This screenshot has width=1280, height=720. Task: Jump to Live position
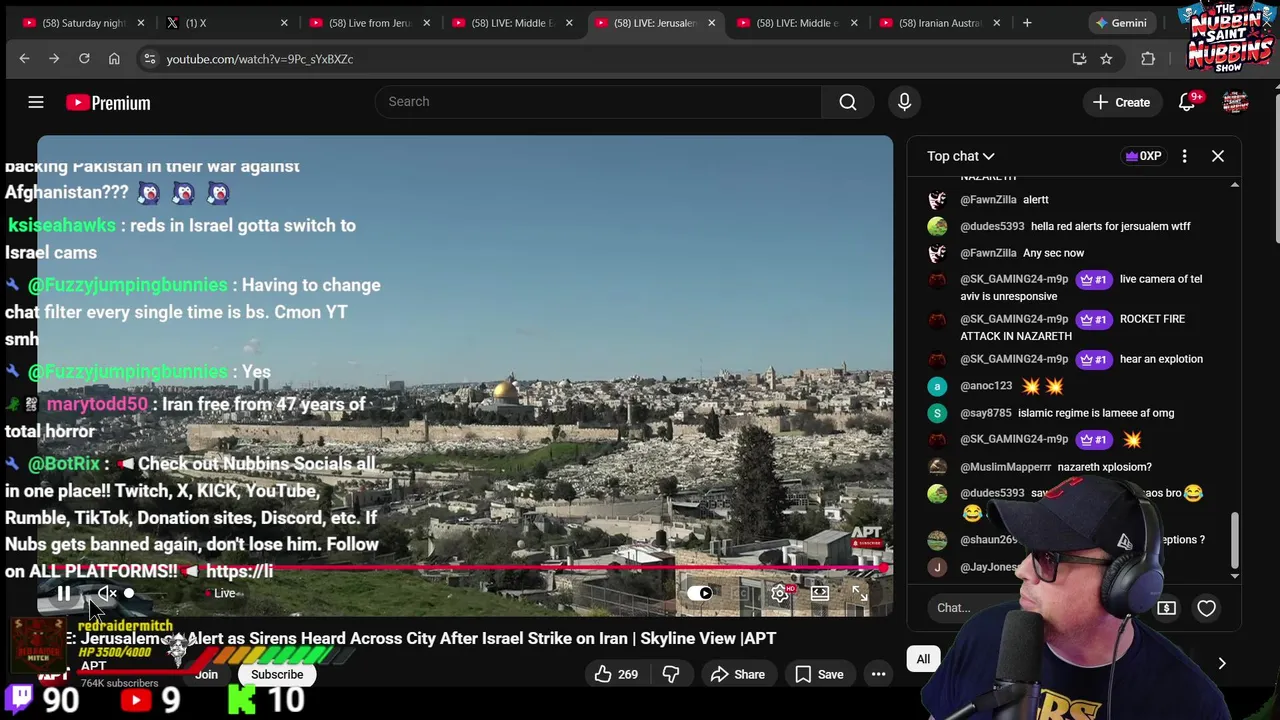click(x=220, y=594)
